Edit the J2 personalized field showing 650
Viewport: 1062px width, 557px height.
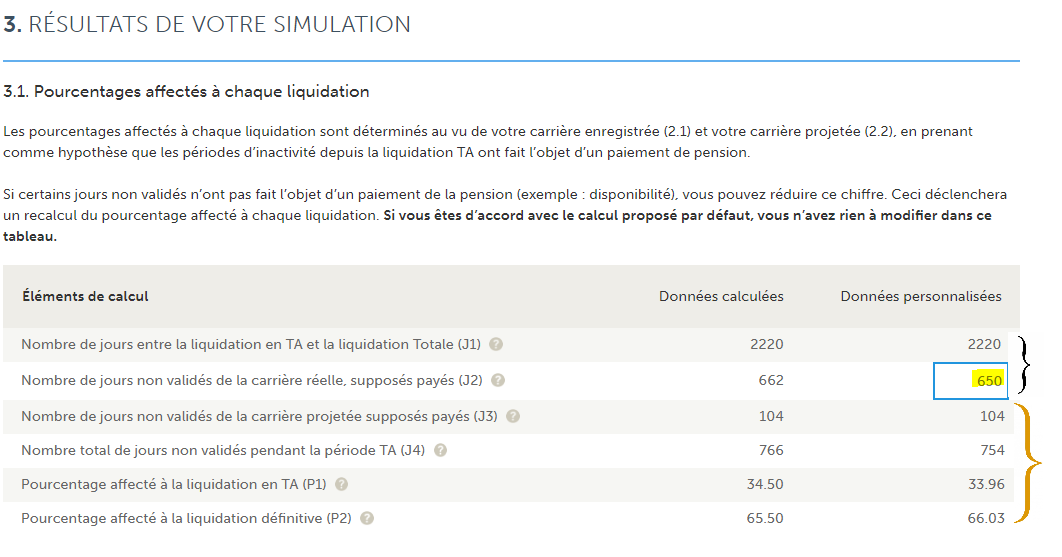[971, 381]
